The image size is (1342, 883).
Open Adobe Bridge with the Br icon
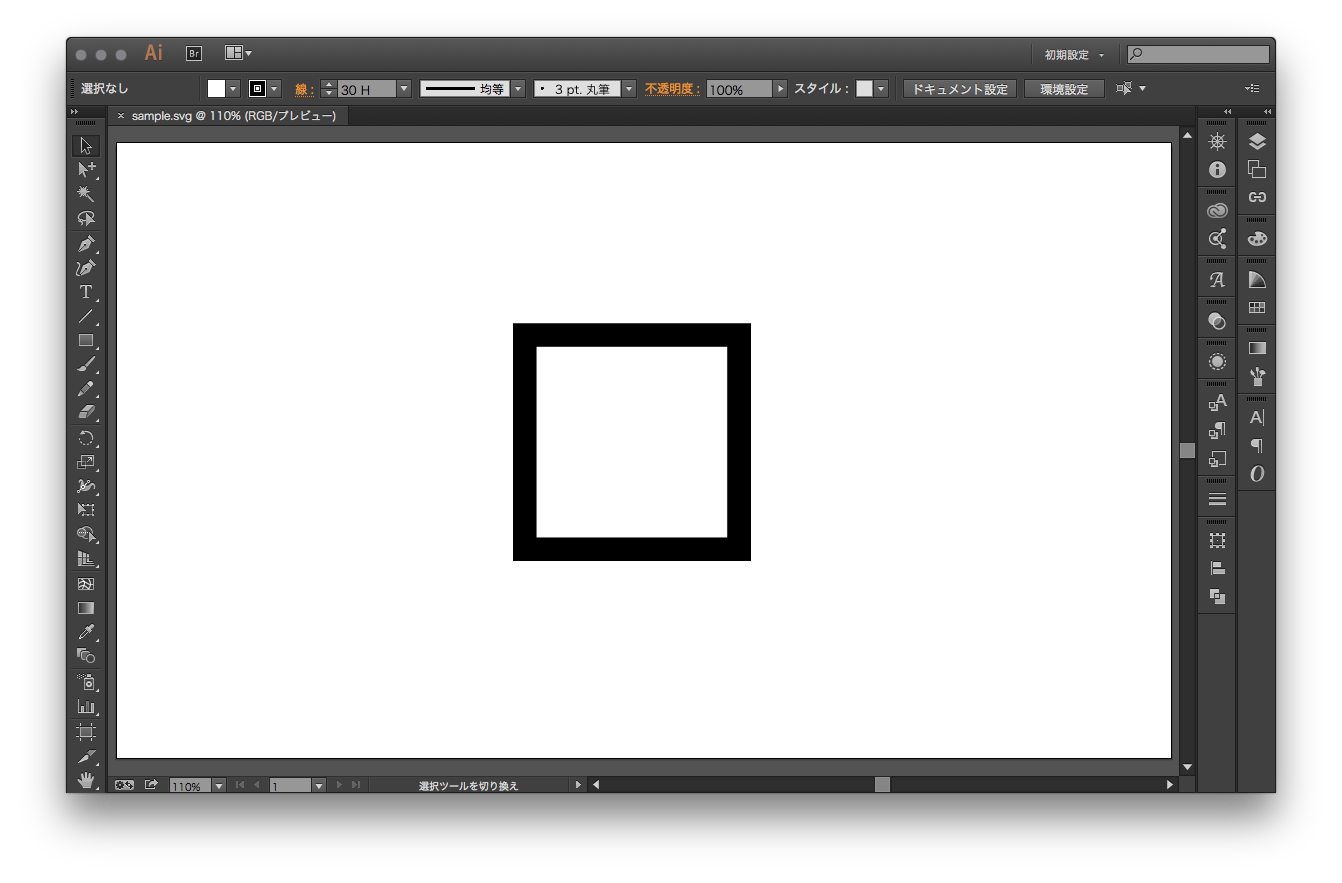pyautogui.click(x=194, y=54)
